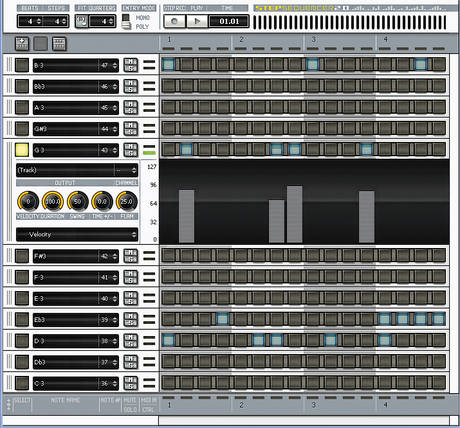Screen dimensions: 460x428
Task: Click the Duration knob showing 100.0
Action: [x=53, y=201]
